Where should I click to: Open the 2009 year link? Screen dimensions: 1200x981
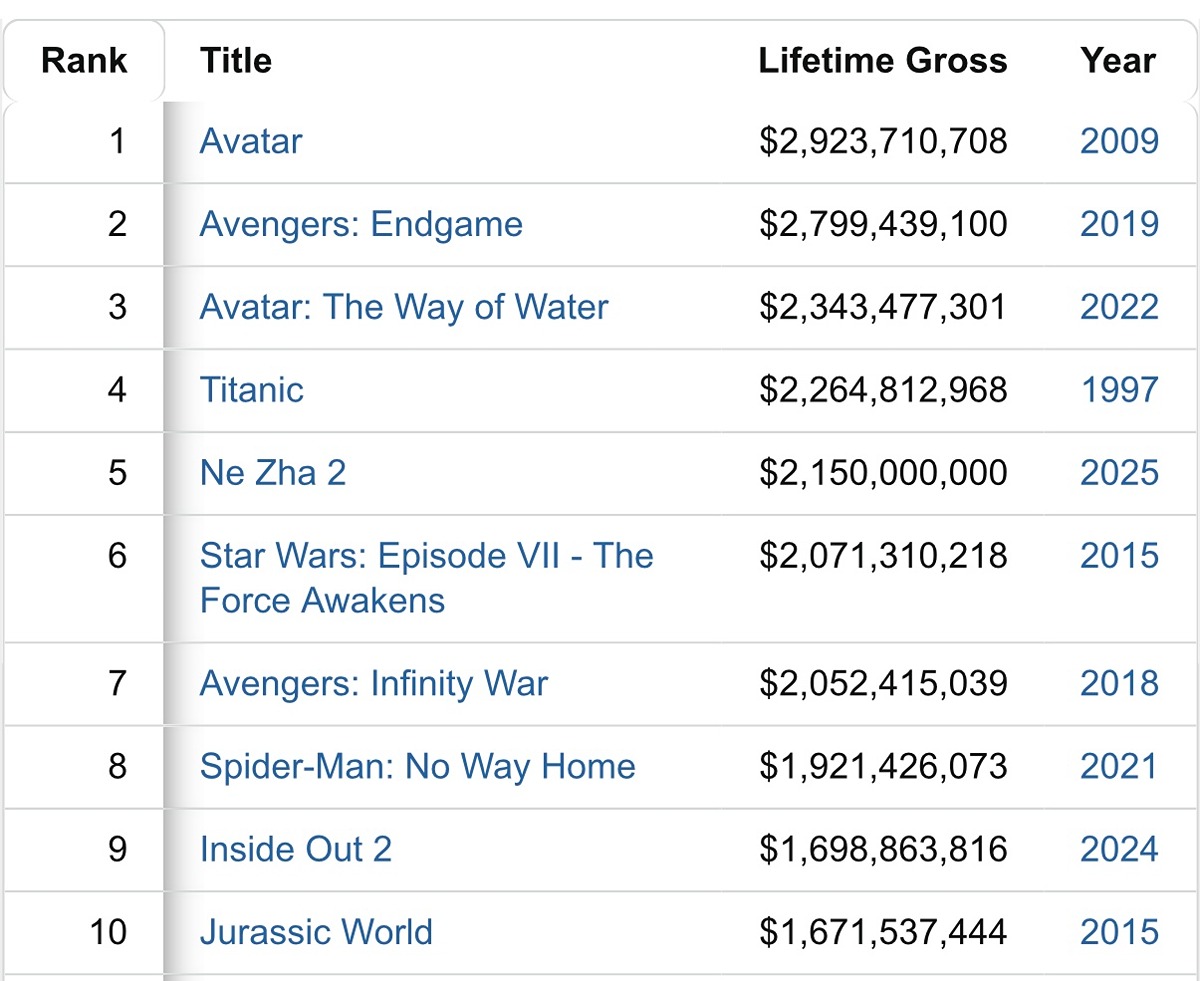pos(1119,141)
